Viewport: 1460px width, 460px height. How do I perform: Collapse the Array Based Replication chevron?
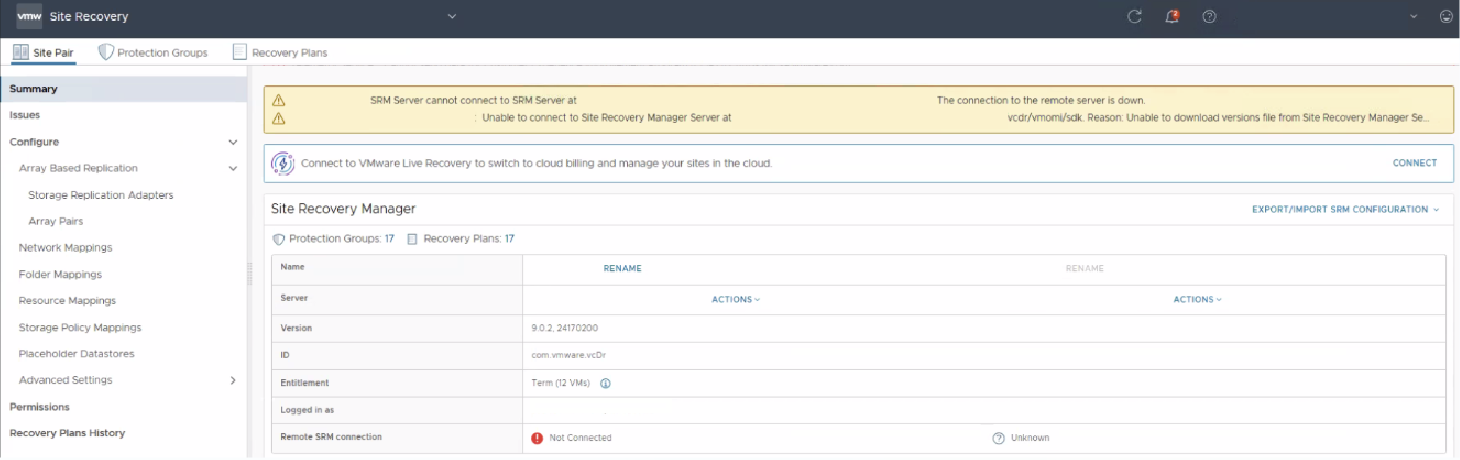click(233, 168)
